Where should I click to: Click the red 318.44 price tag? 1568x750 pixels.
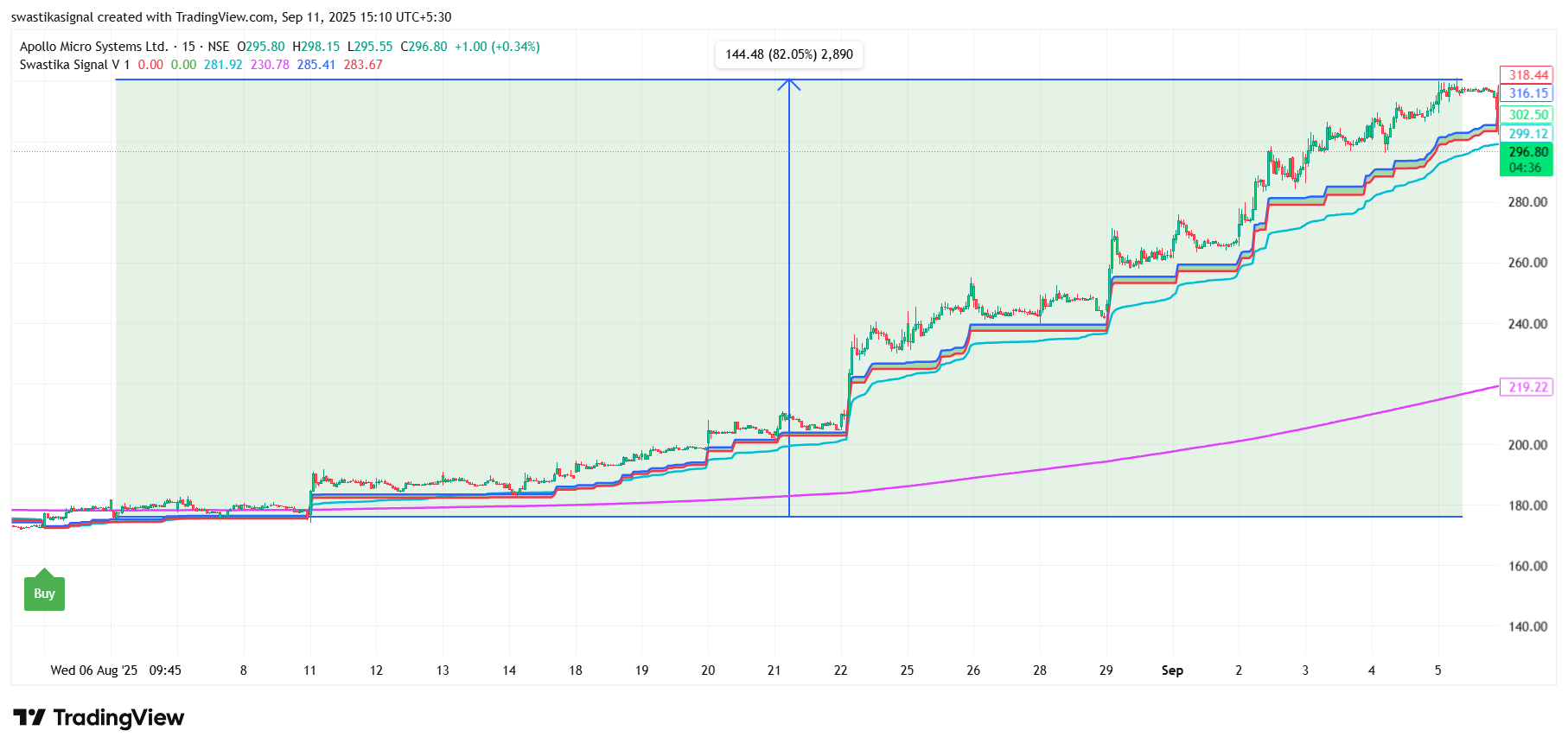(1527, 75)
